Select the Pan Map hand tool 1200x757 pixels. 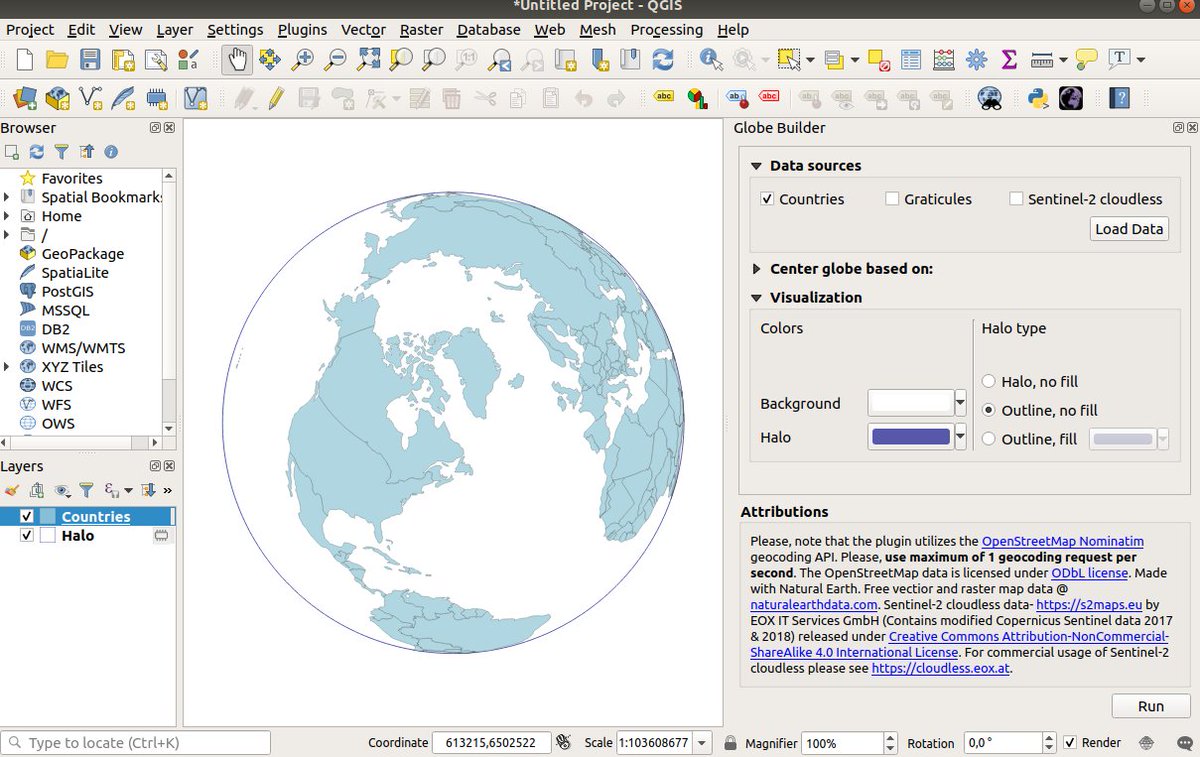point(237,60)
